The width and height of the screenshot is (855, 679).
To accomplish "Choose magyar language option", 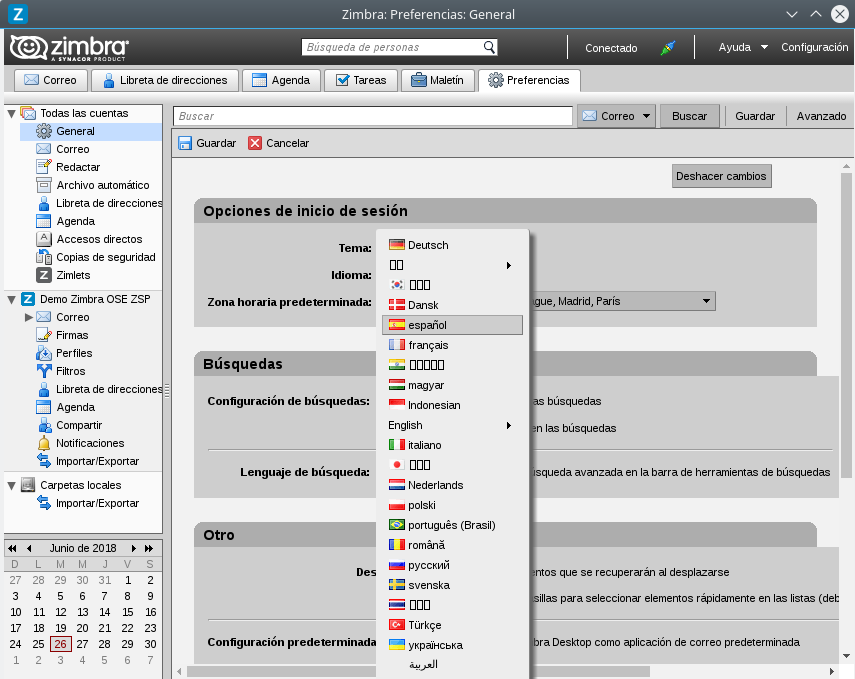I will click(x=452, y=385).
